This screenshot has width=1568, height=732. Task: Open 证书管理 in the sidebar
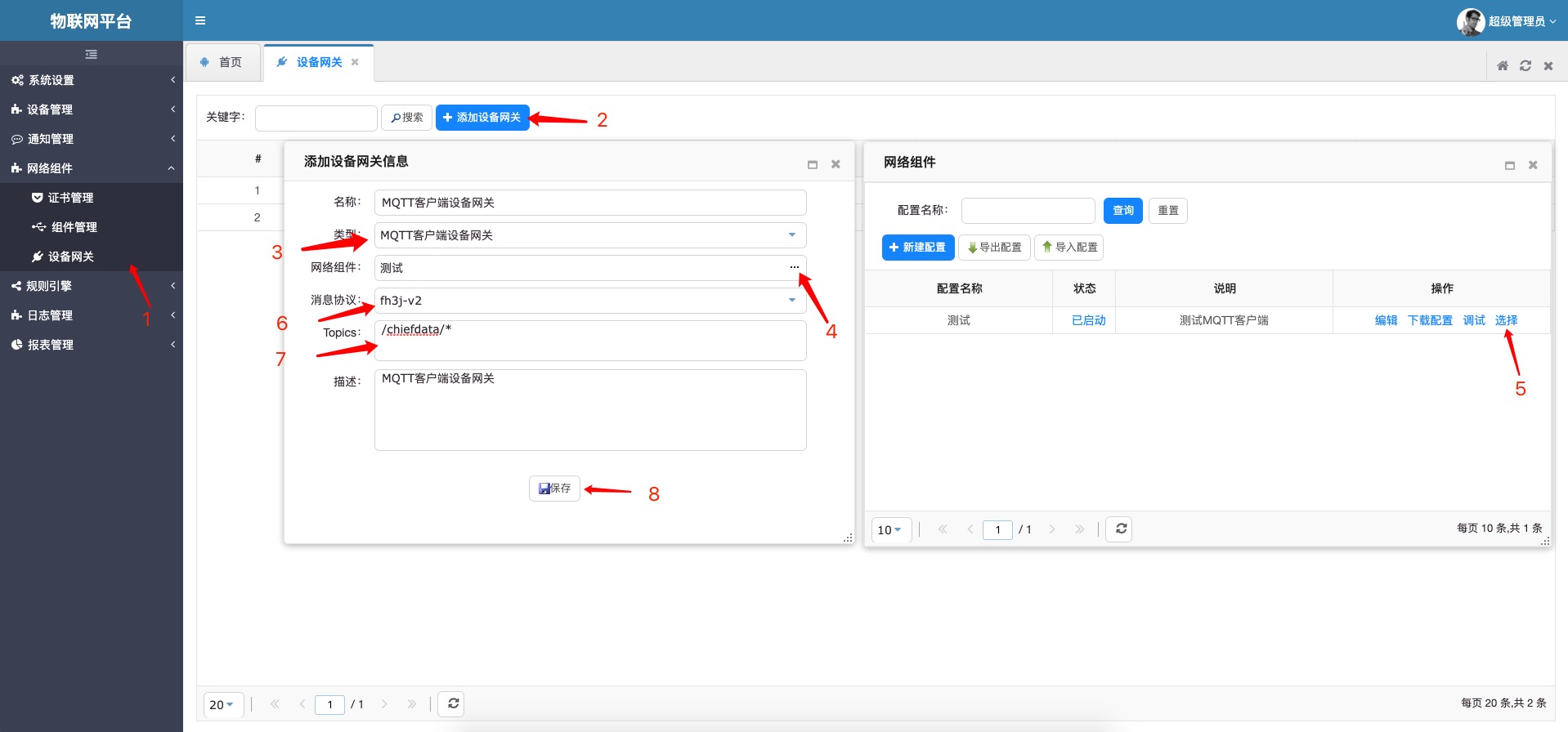(70, 198)
